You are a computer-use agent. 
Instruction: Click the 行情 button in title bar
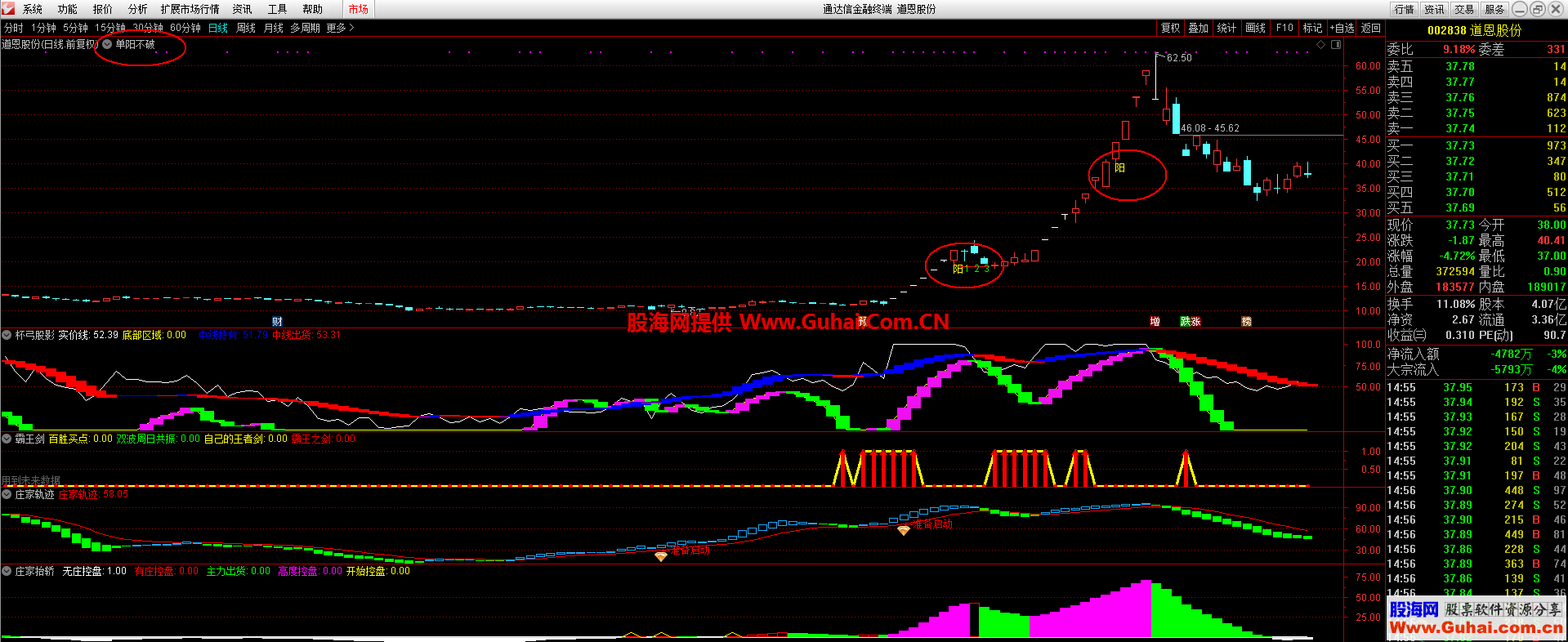click(1405, 9)
